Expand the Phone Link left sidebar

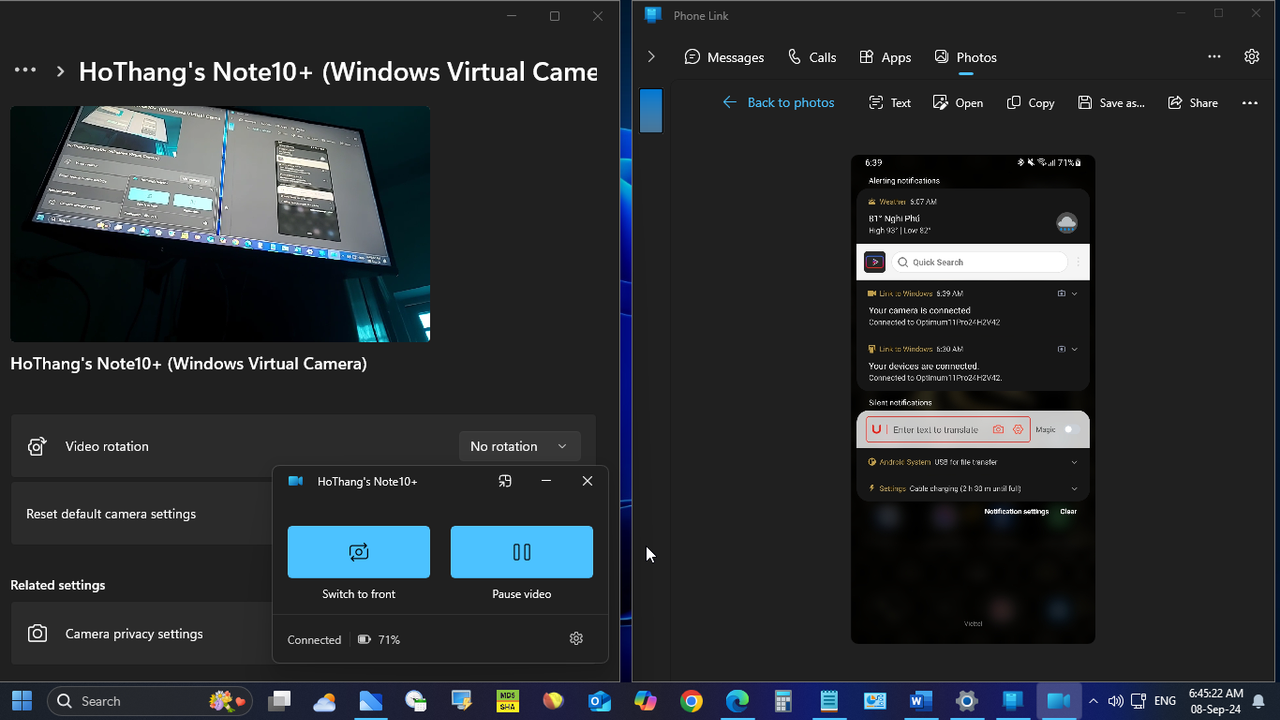(x=651, y=56)
